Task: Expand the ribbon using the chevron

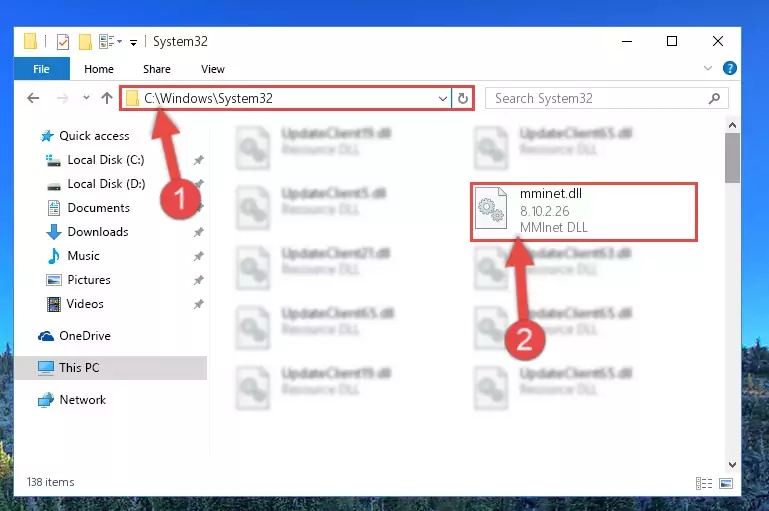Action: point(708,68)
